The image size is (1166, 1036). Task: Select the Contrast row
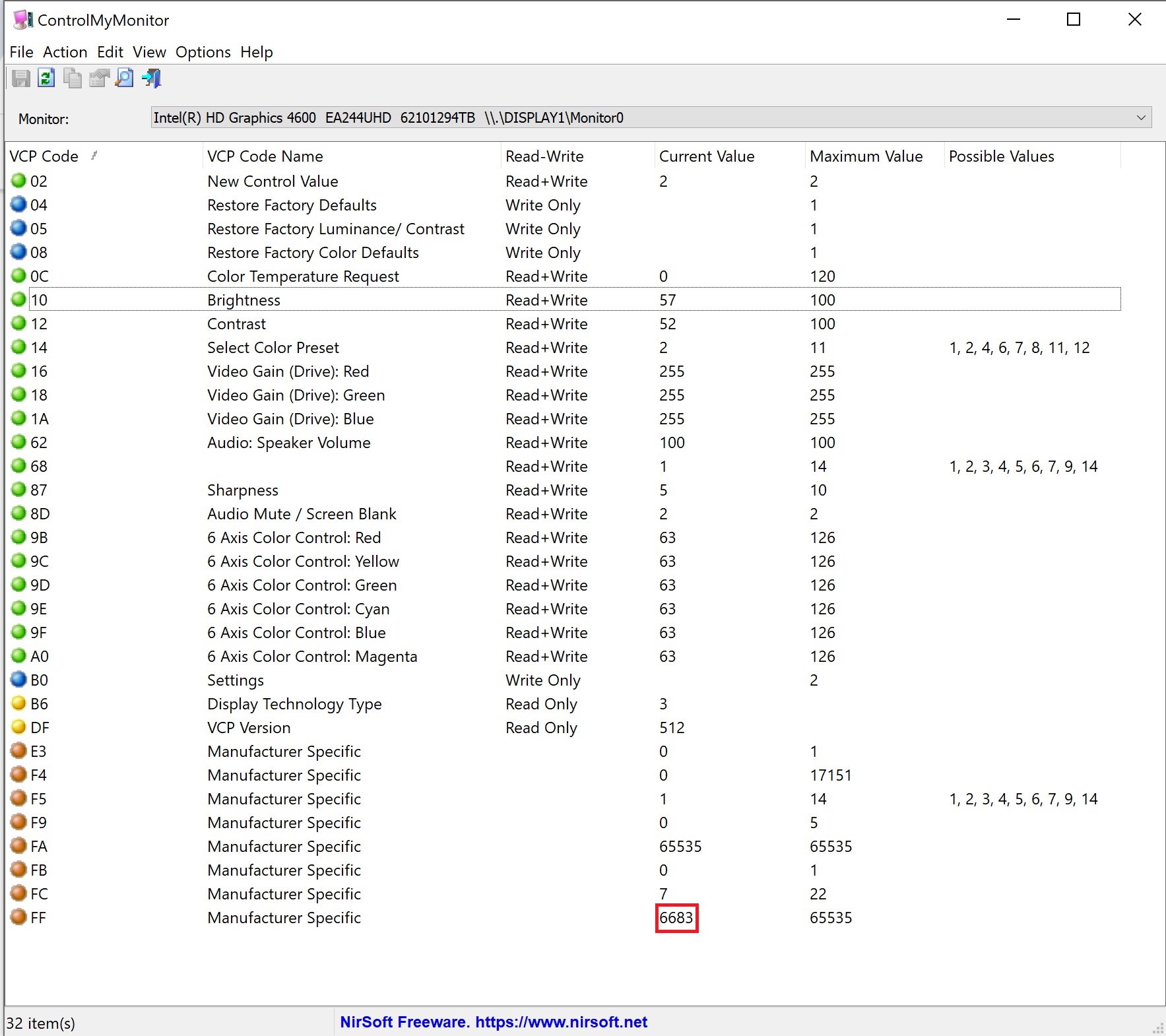pos(563,324)
